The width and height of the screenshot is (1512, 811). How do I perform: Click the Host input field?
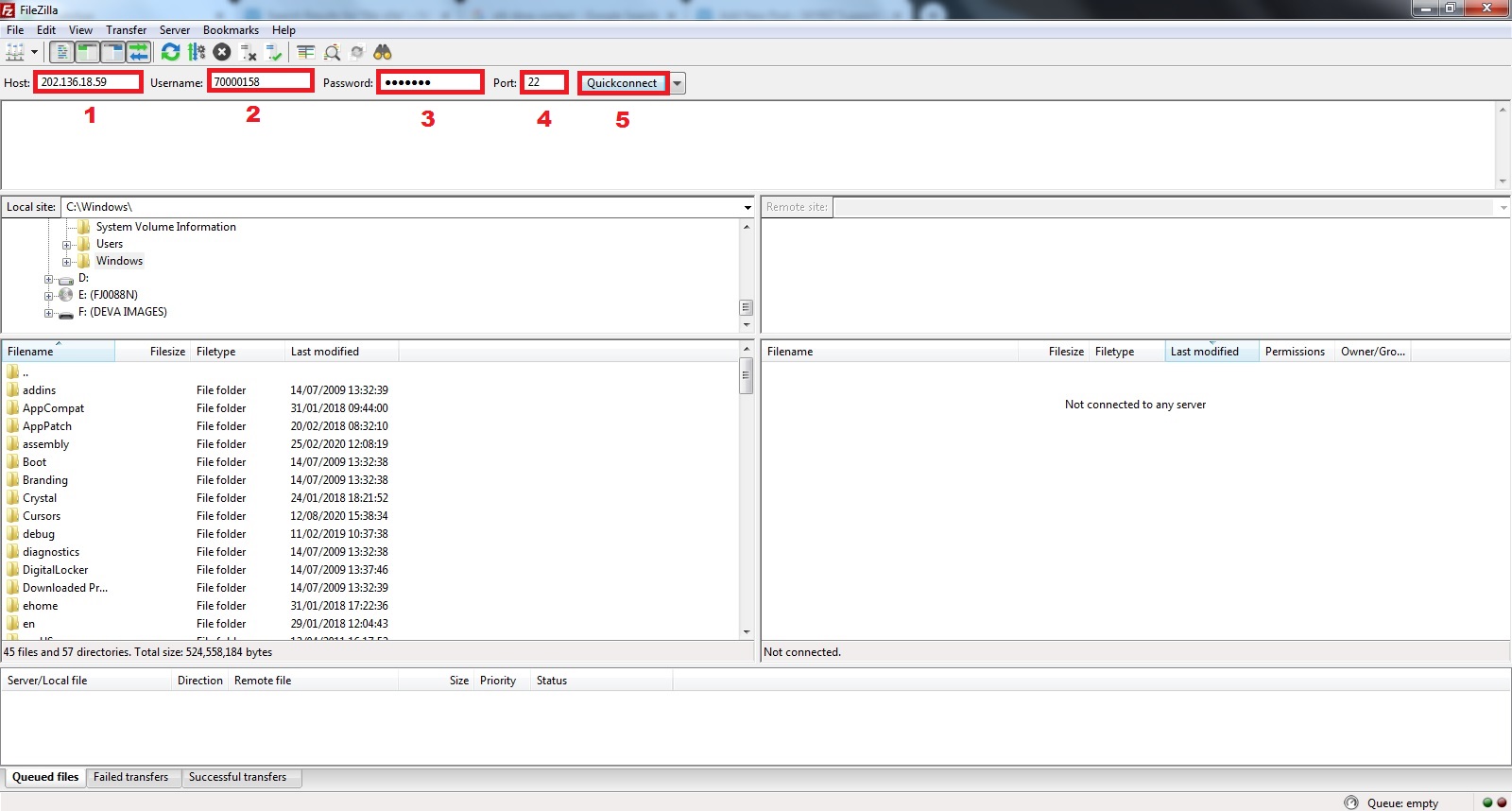(88, 82)
